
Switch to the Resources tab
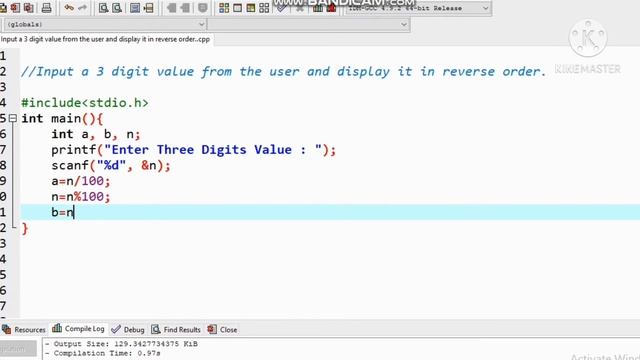click(x=24, y=329)
